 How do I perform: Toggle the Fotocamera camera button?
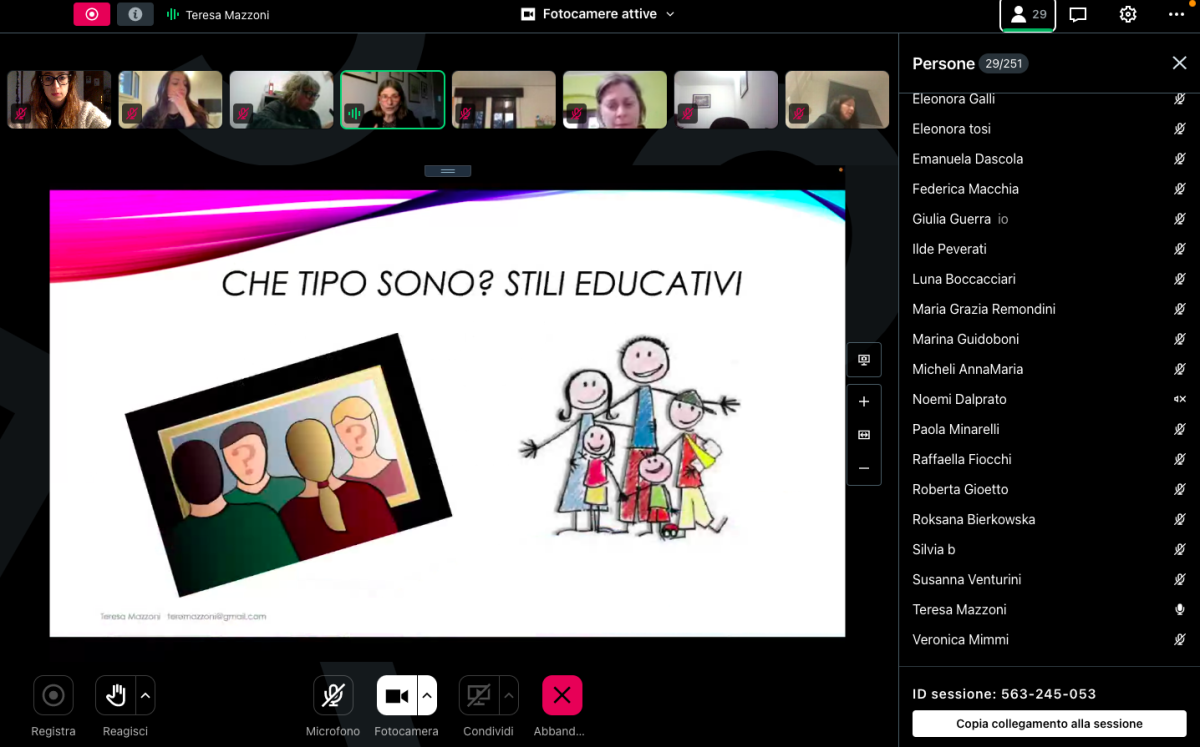397,696
